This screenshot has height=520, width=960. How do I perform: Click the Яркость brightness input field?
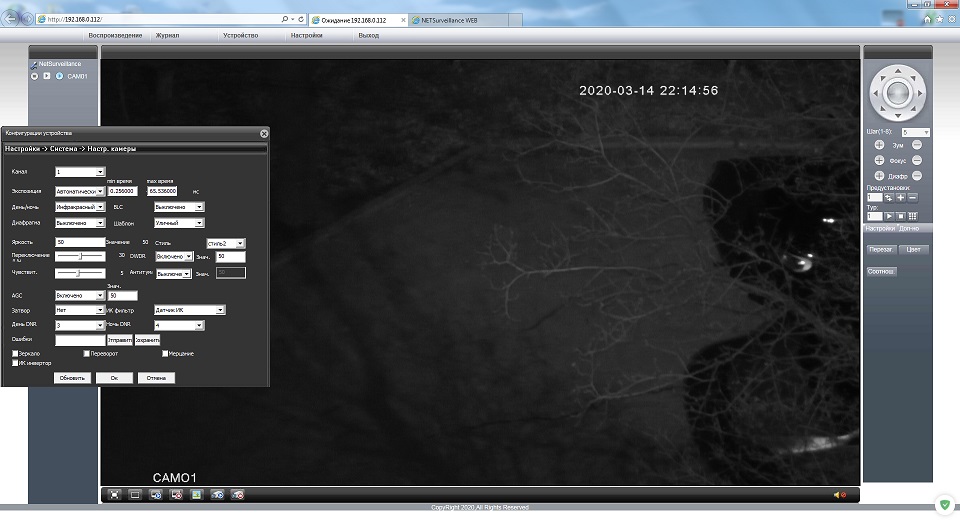point(80,242)
